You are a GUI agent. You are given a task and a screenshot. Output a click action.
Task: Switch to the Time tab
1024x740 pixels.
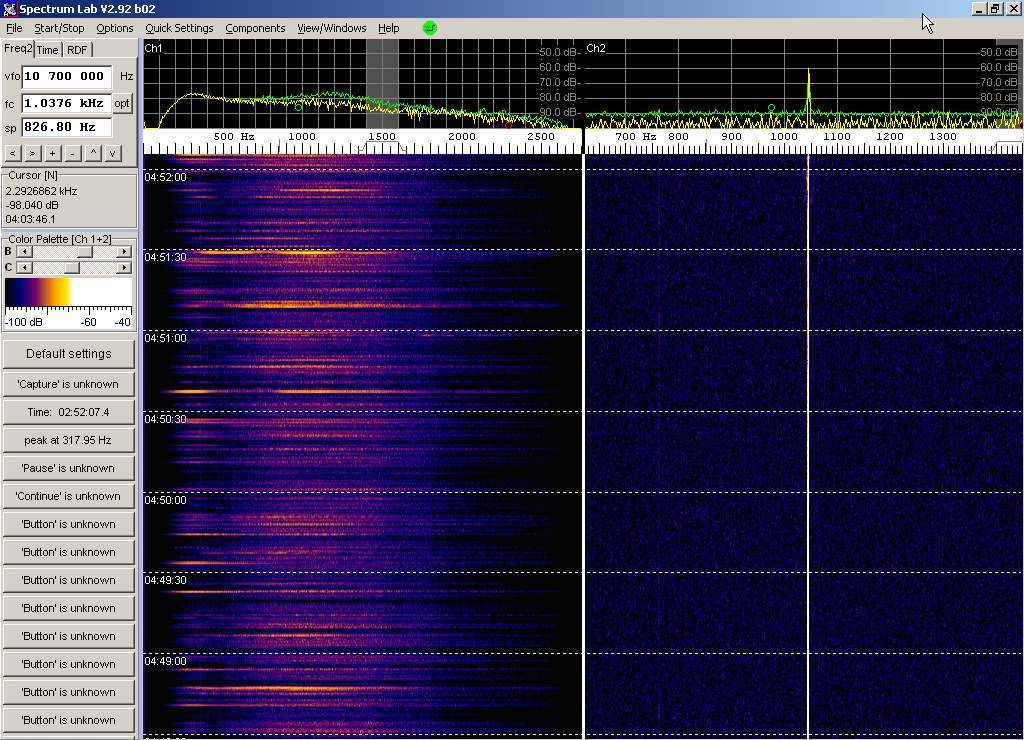(47, 50)
